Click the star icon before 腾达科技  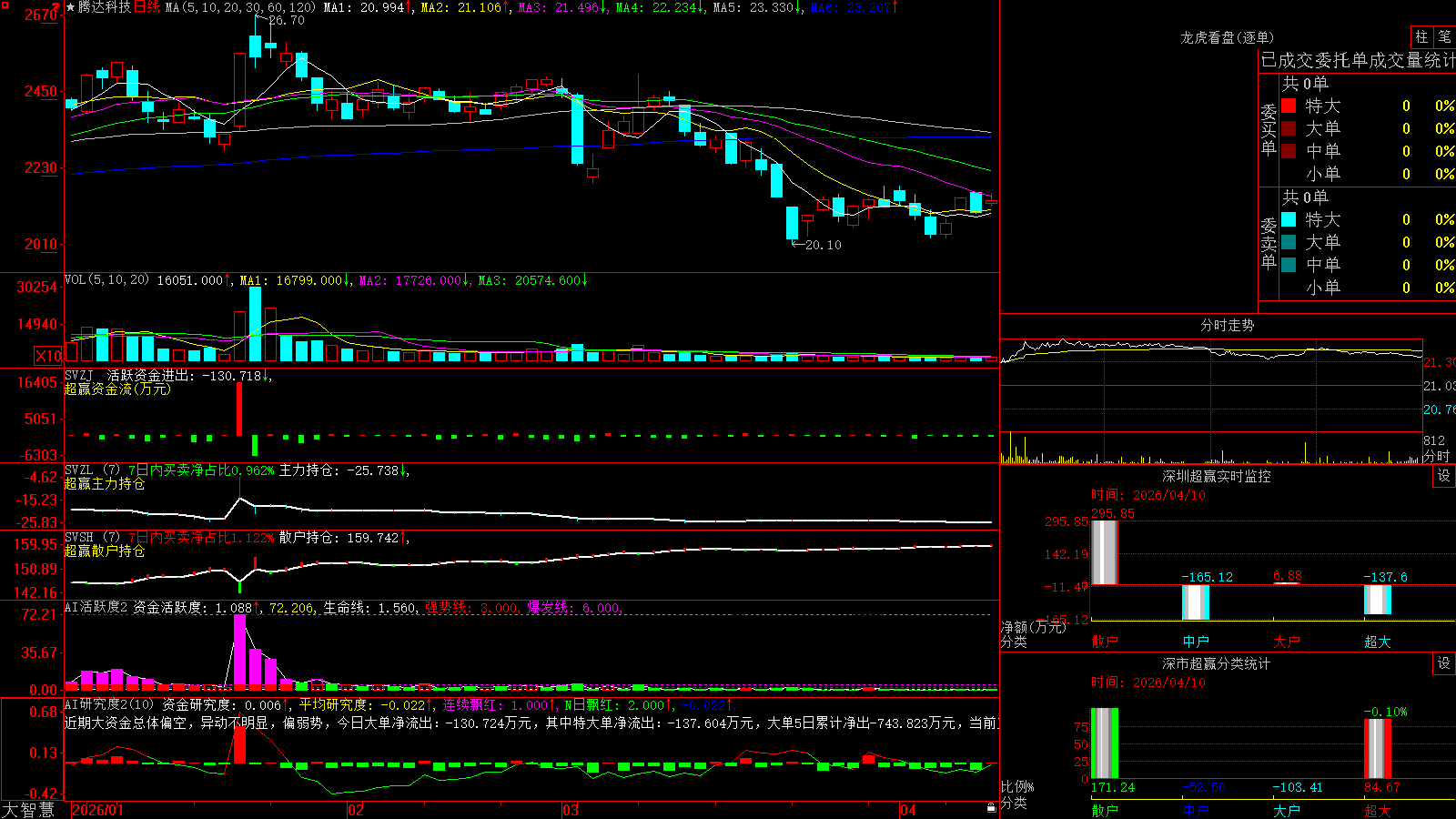tap(70, 7)
